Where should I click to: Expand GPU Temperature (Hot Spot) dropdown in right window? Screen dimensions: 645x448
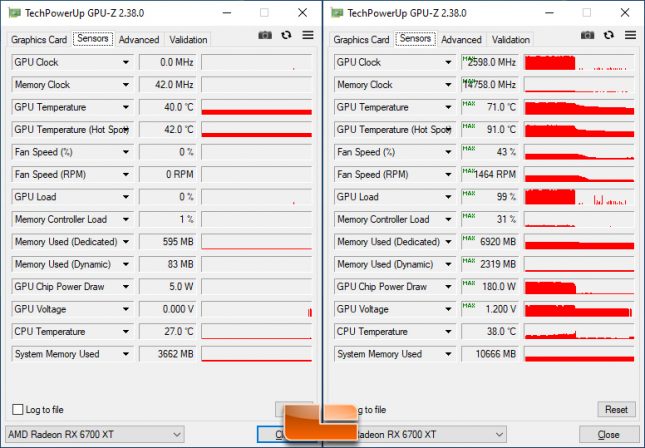(x=448, y=130)
